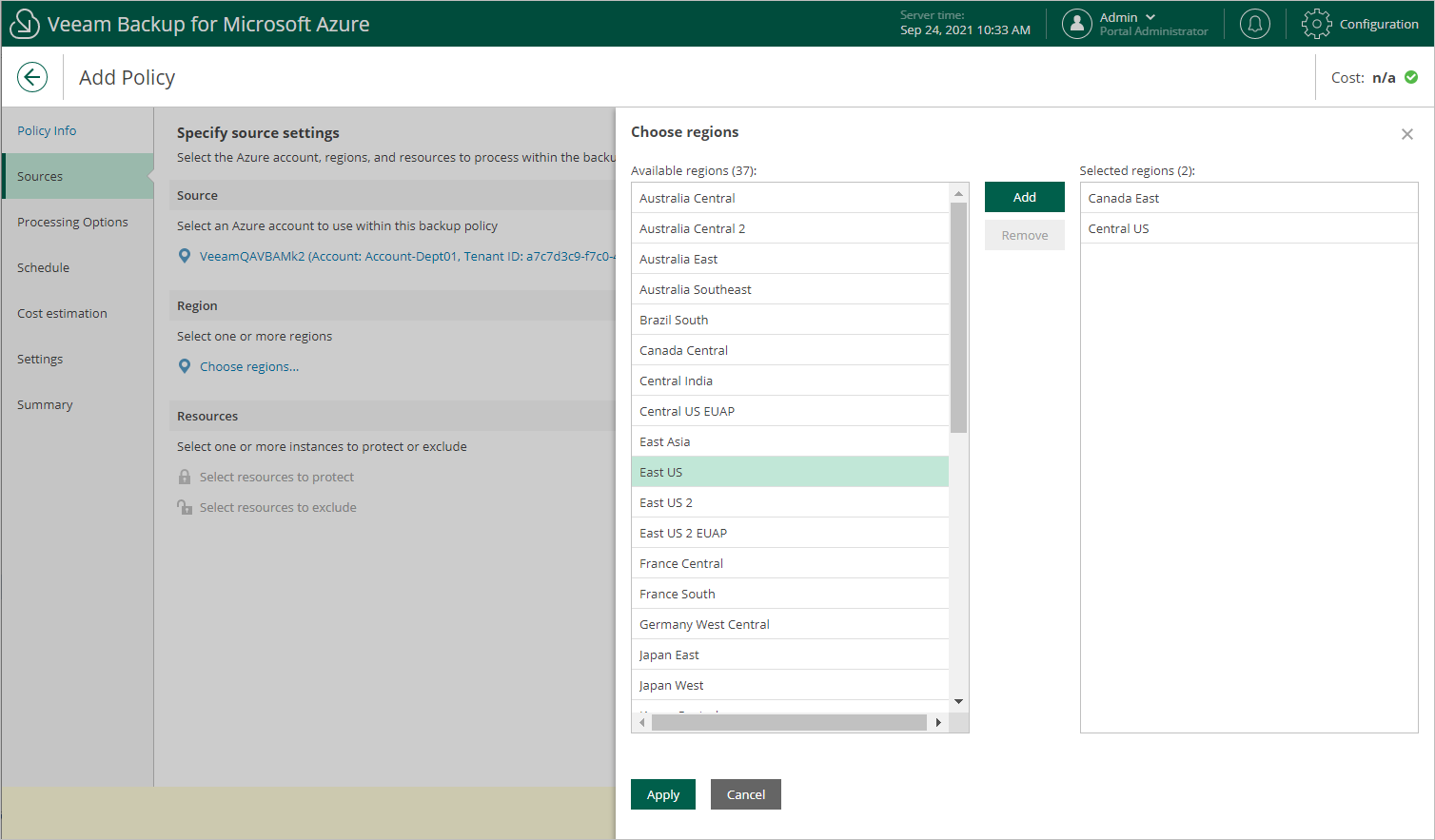Screen dimensions: 1435x840
Task: Select Central US in selected regions
Action: tap(1249, 228)
